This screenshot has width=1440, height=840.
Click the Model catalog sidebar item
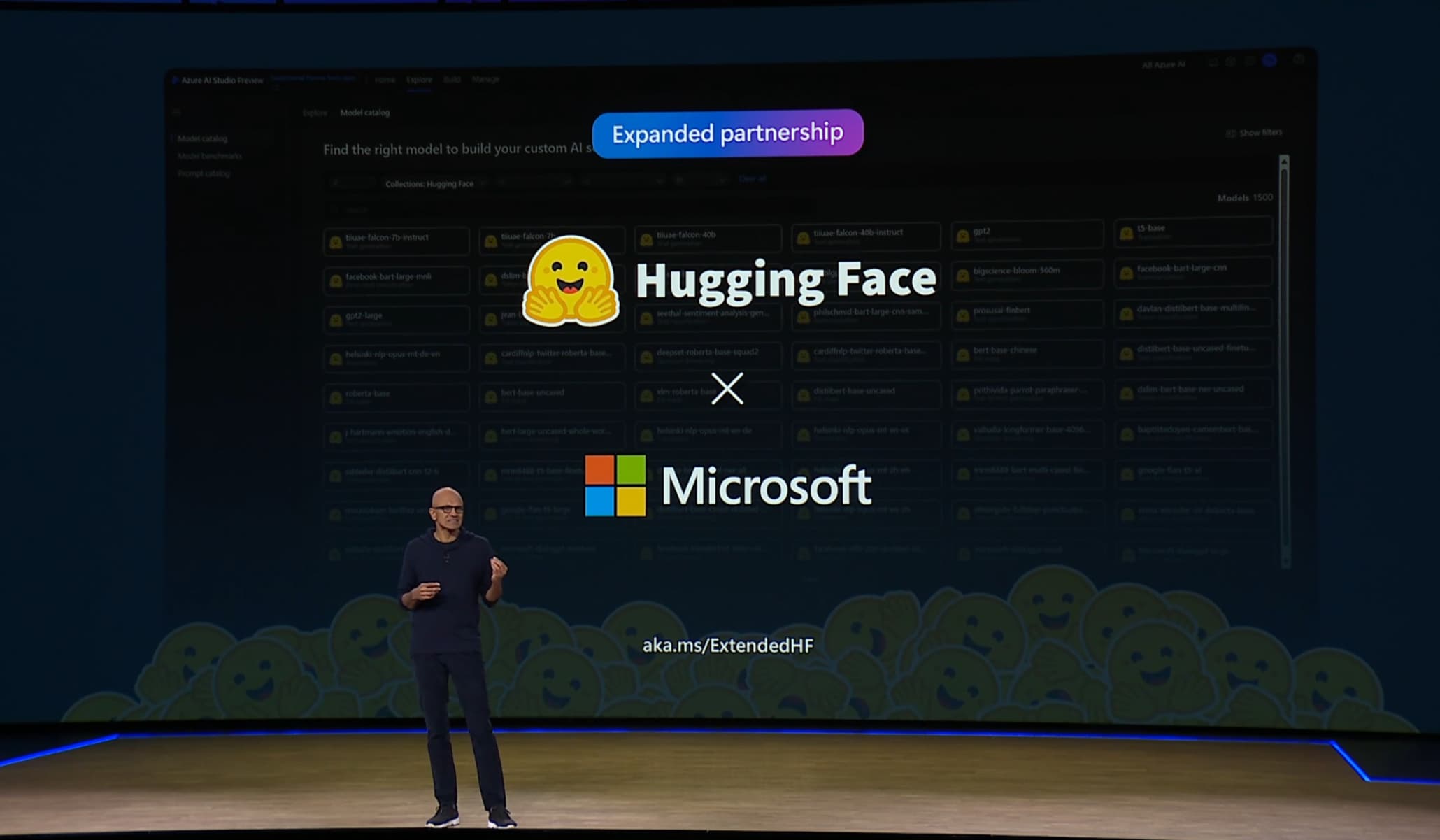pos(203,139)
